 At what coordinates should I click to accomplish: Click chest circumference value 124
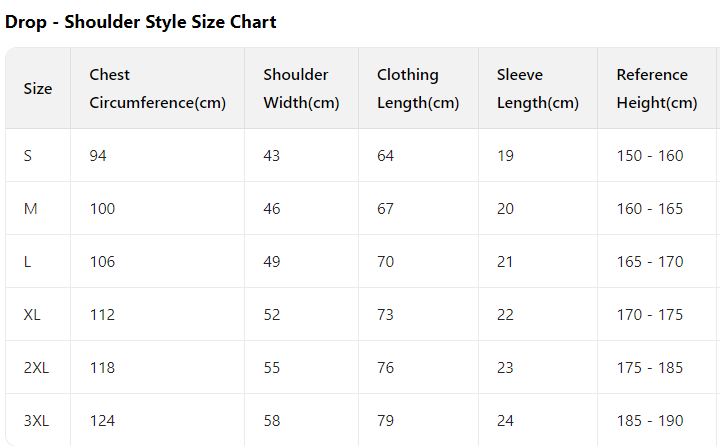102,421
